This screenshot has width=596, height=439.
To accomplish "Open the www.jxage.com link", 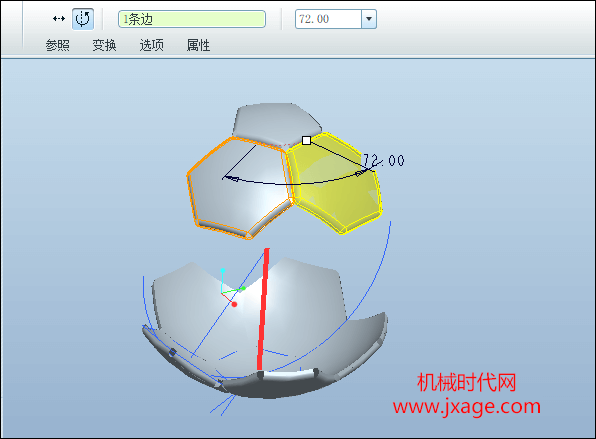I will click(467, 407).
